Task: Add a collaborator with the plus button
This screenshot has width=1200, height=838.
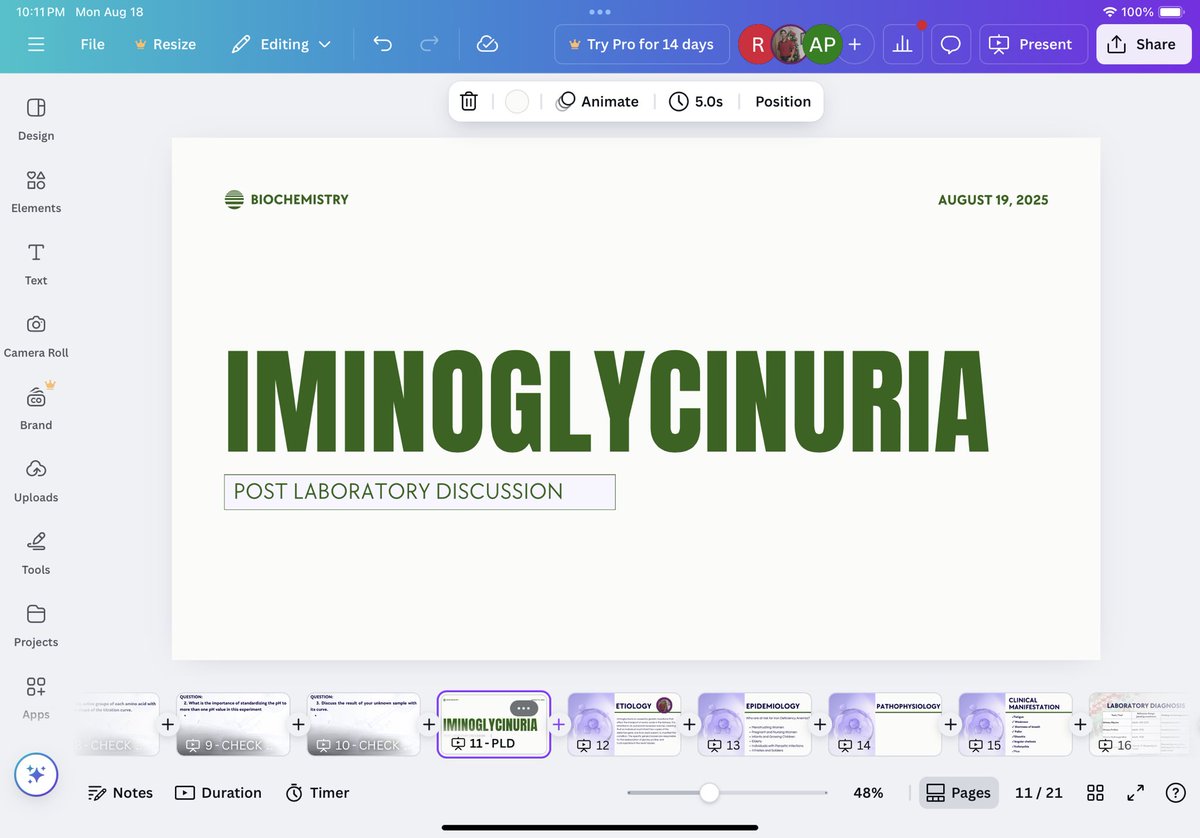Action: 855,44
